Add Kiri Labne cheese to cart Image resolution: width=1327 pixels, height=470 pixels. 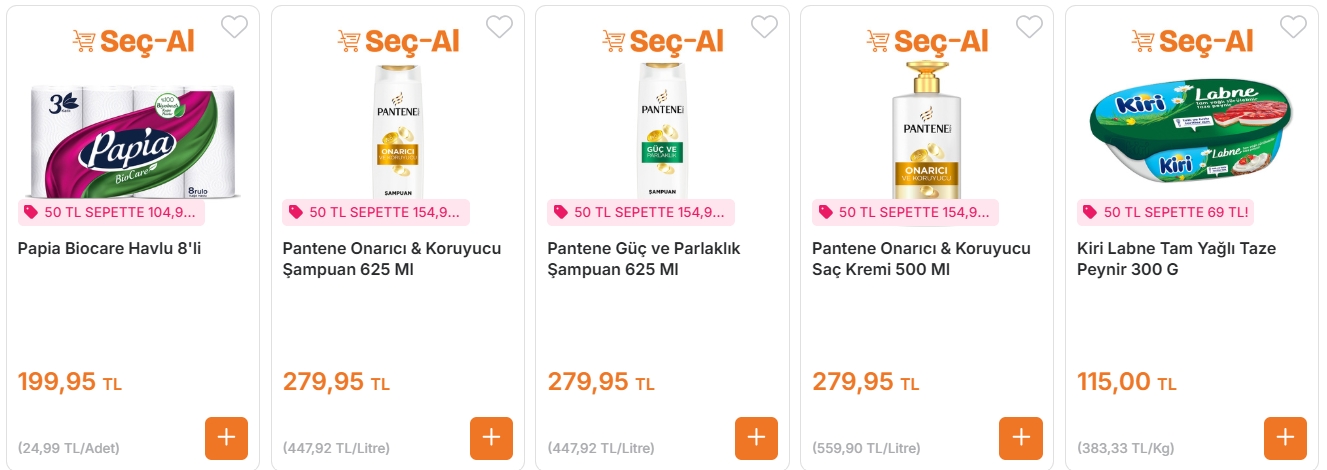1285,438
